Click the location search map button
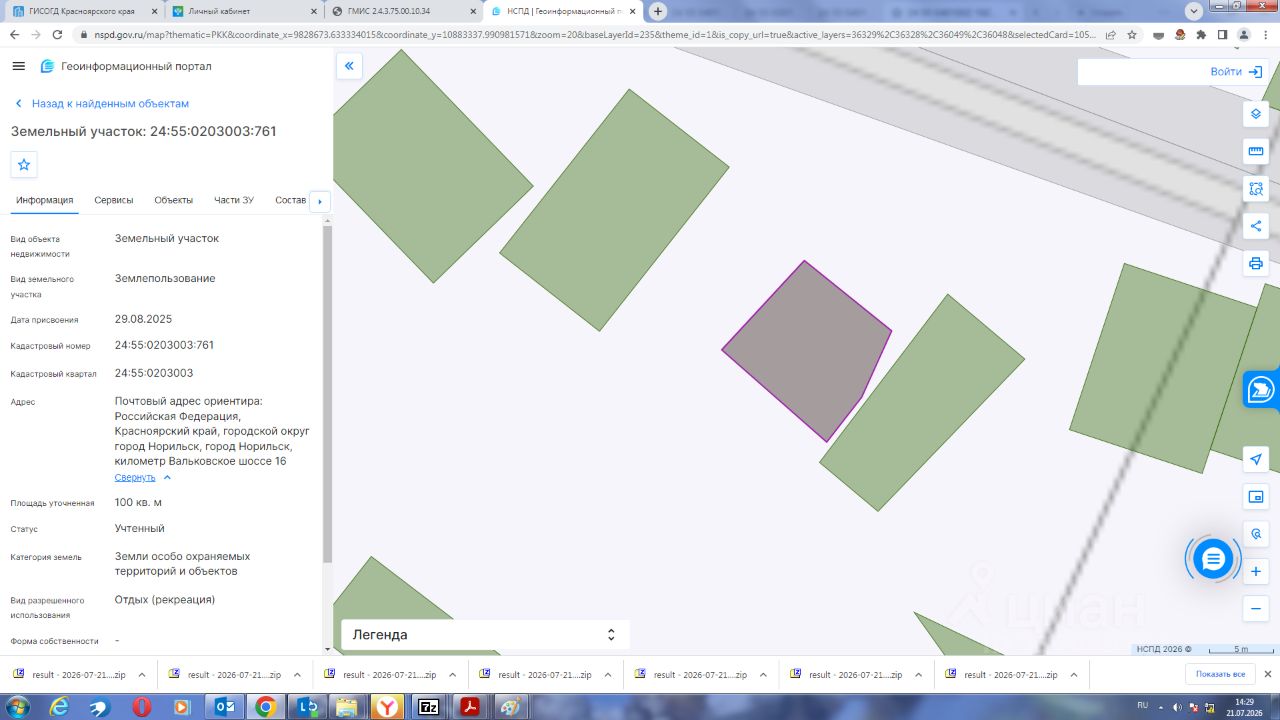 click(1256, 534)
